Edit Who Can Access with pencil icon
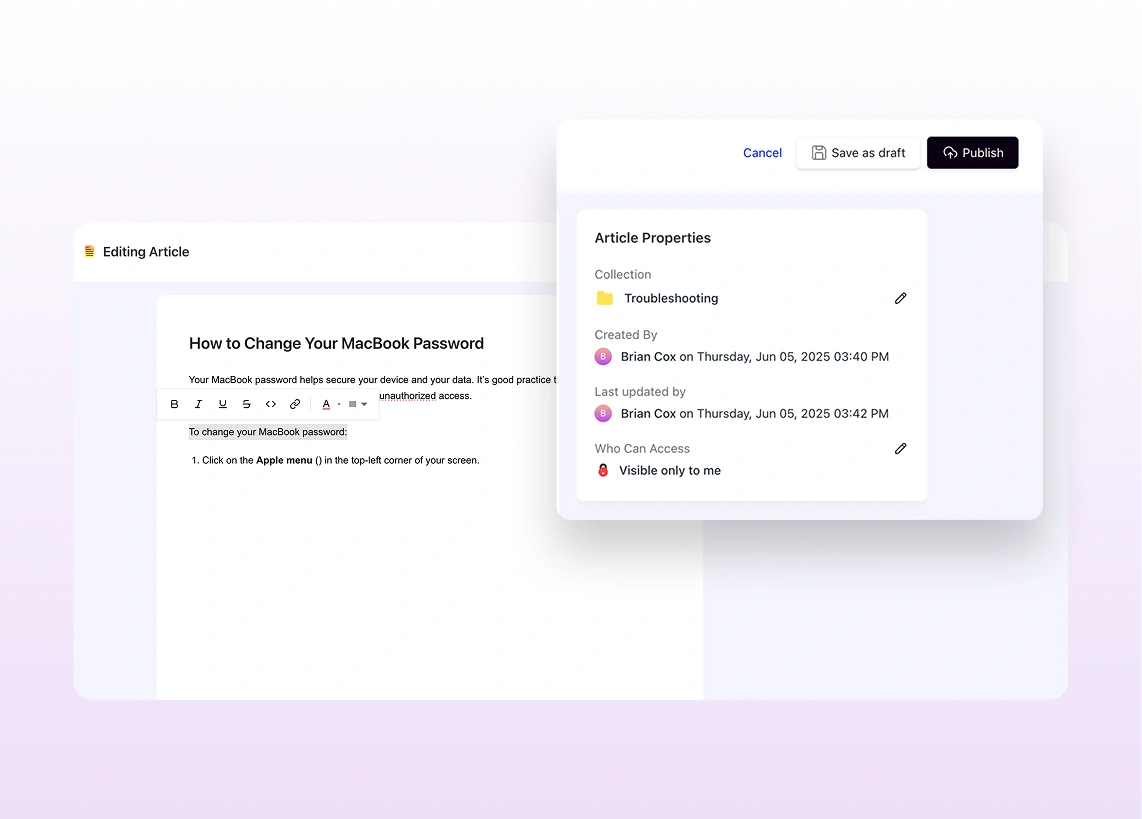 coord(900,449)
